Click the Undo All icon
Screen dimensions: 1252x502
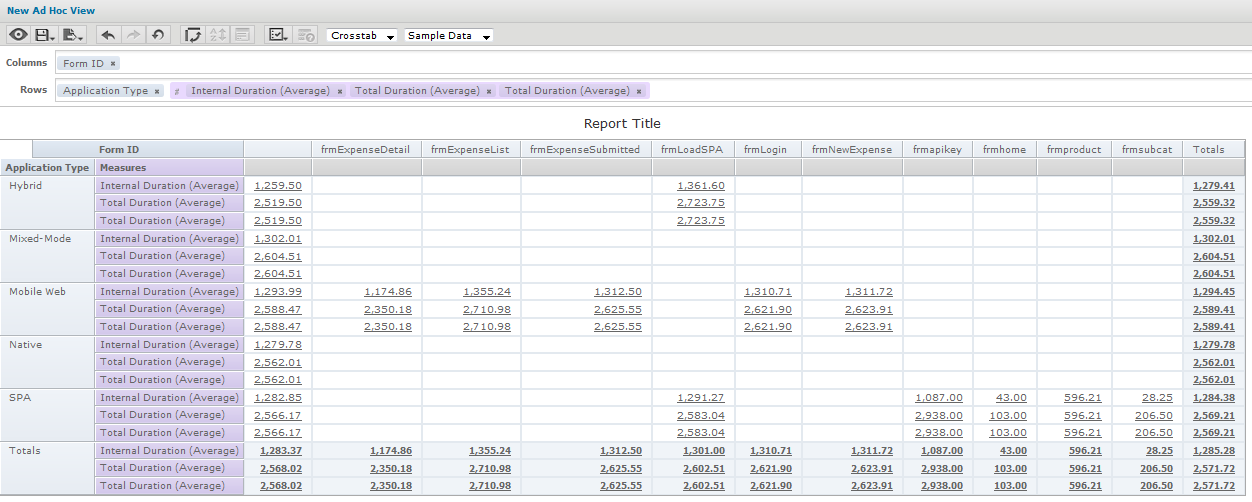click(158, 35)
